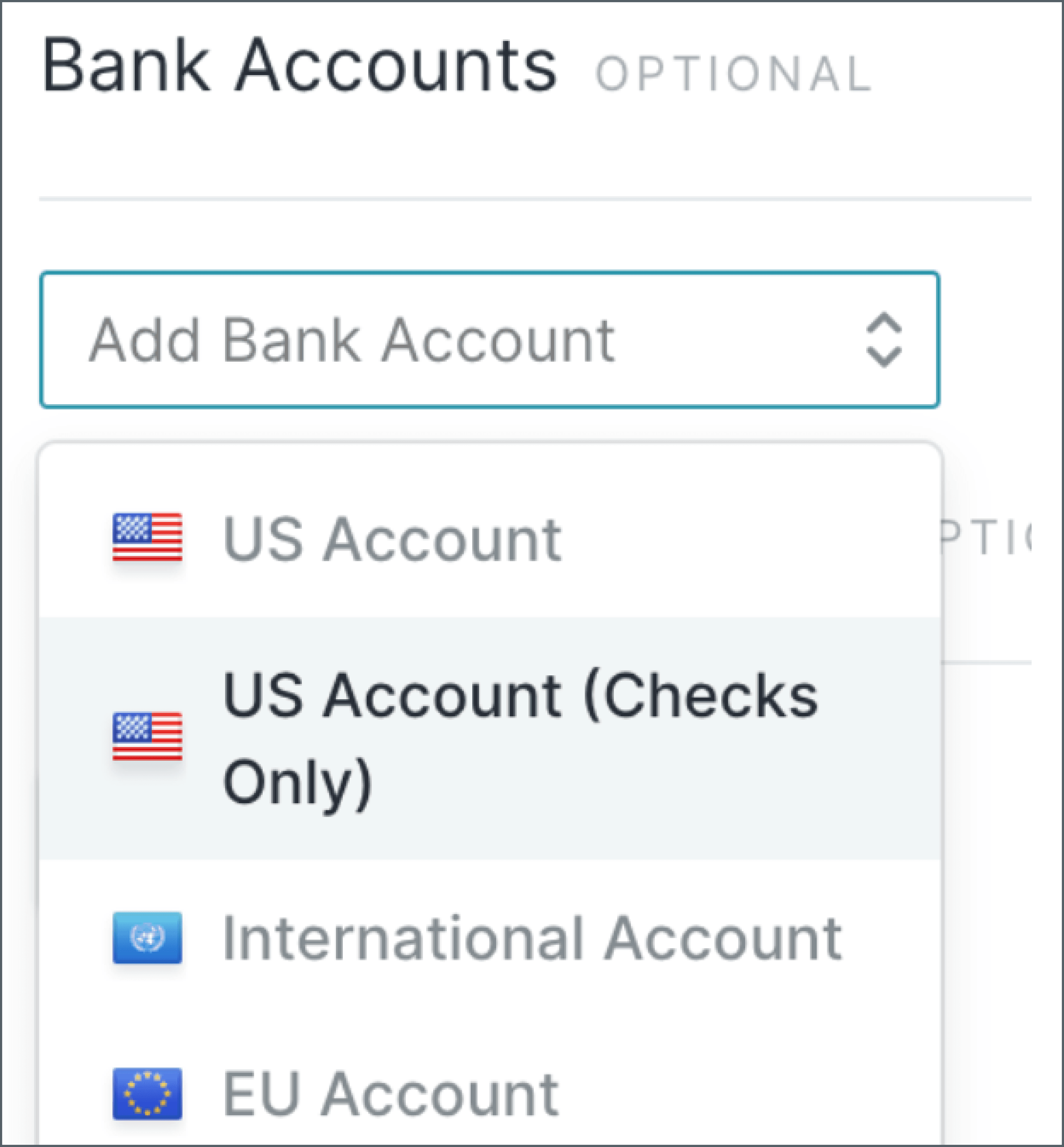Image resolution: width=1064 pixels, height=1147 pixels.
Task: Click the Bank Accounts heading
Action: (300, 66)
